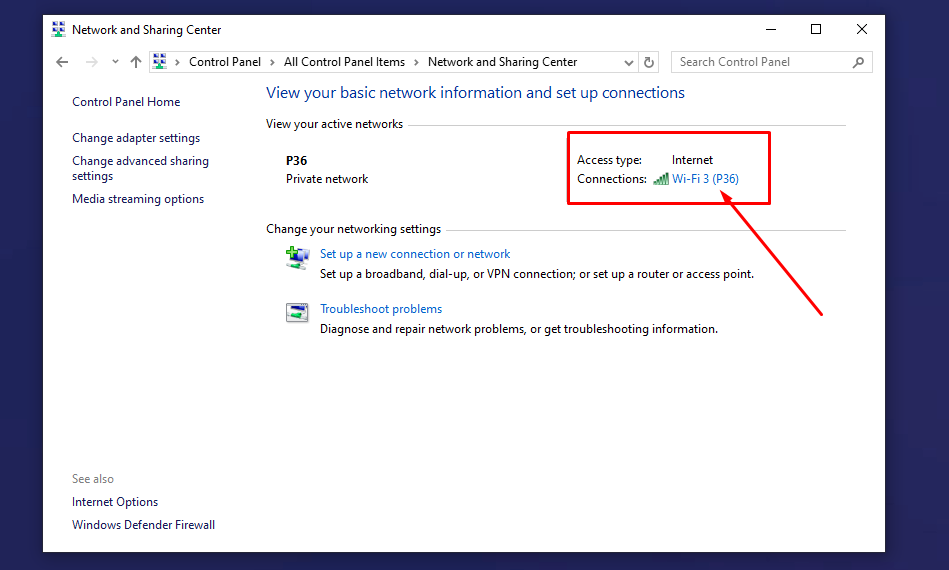The height and width of the screenshot is (570, 949).
Task: Click the new connection setup icon
Action: [297, 257]
